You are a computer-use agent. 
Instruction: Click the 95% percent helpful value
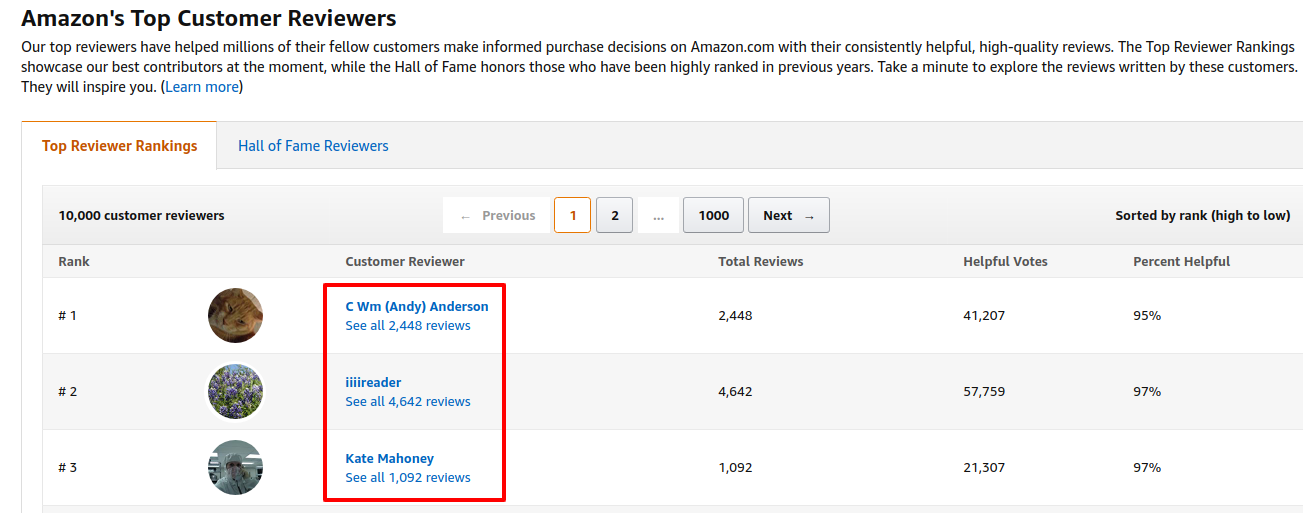point(1147,316)
